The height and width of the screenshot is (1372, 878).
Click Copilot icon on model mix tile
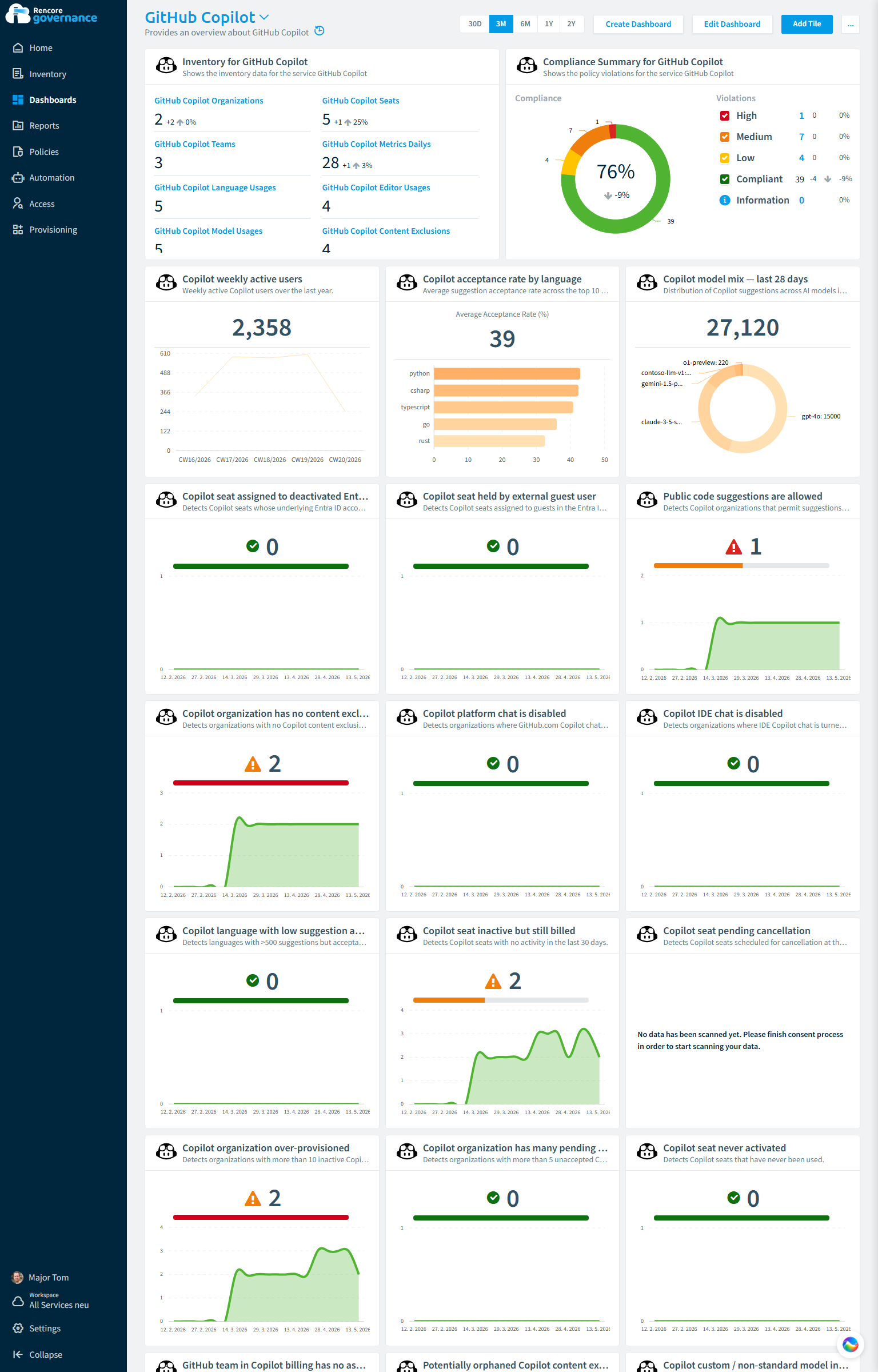(647, 284)
